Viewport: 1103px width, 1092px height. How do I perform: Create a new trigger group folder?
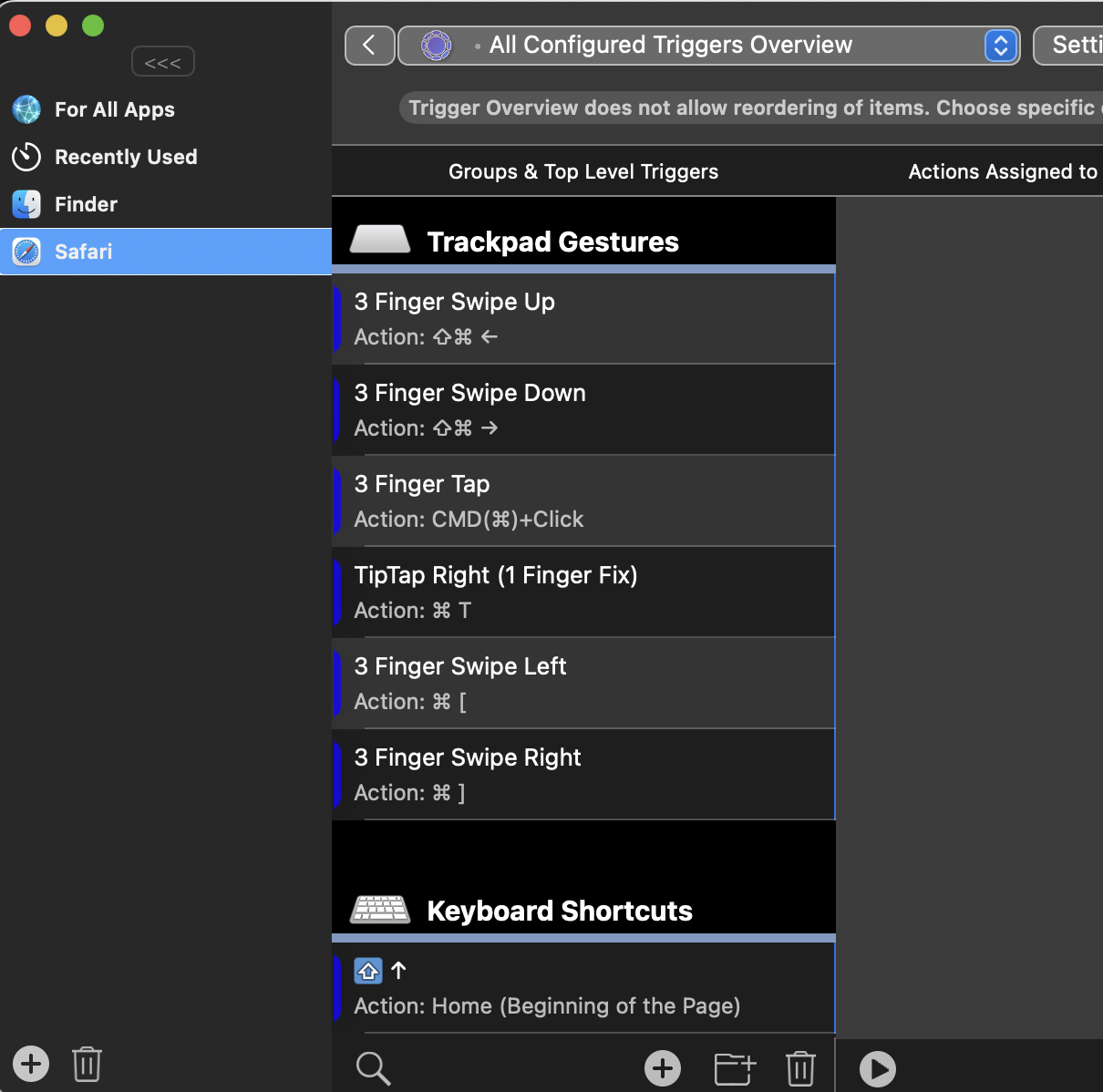(x=735, y=1068)
